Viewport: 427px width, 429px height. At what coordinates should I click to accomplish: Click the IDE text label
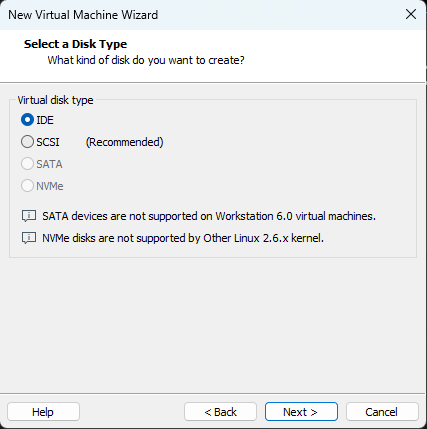[45, 120]
